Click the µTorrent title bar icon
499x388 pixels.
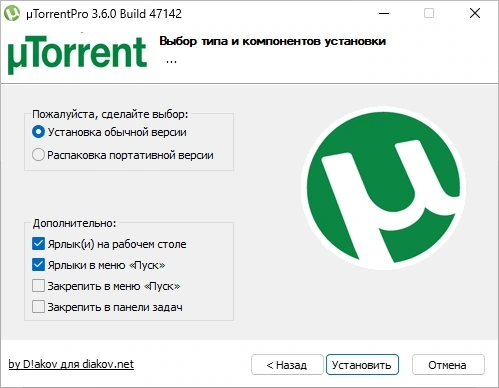point(12,13)
